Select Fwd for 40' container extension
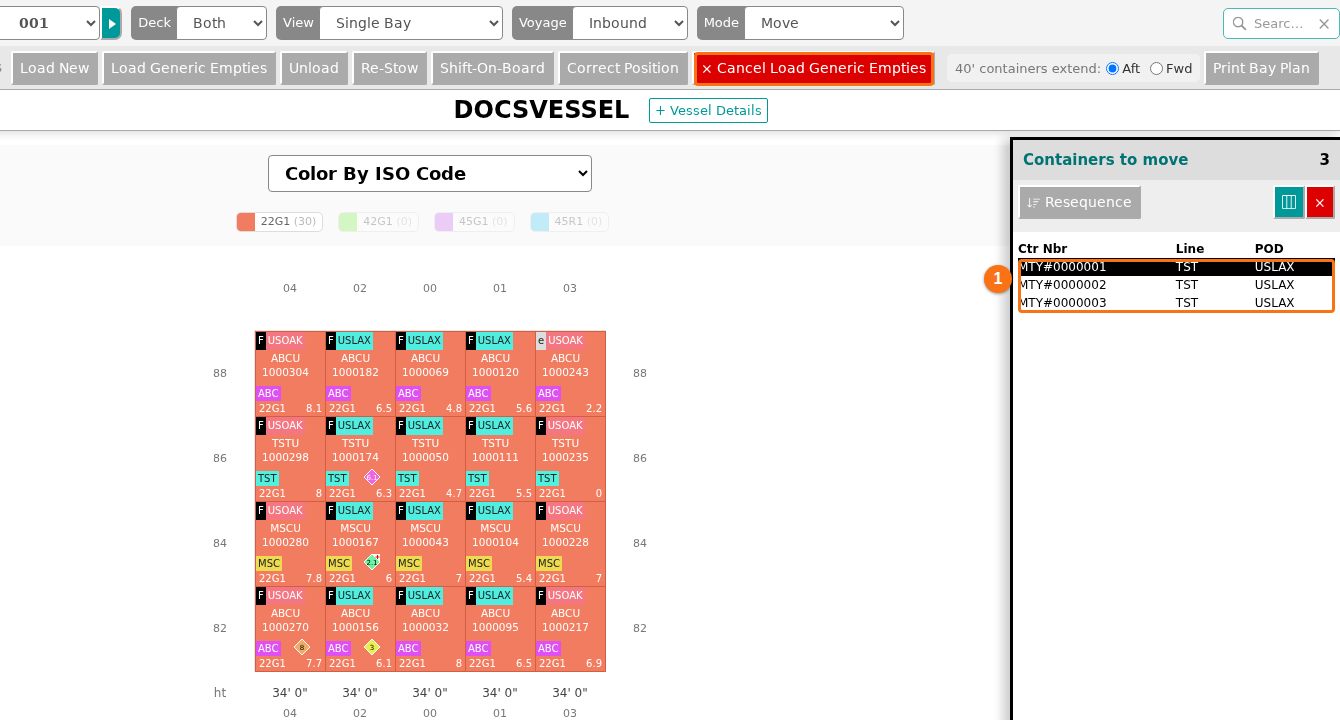Screen dimensions: 1340x720 point(1156,69)
